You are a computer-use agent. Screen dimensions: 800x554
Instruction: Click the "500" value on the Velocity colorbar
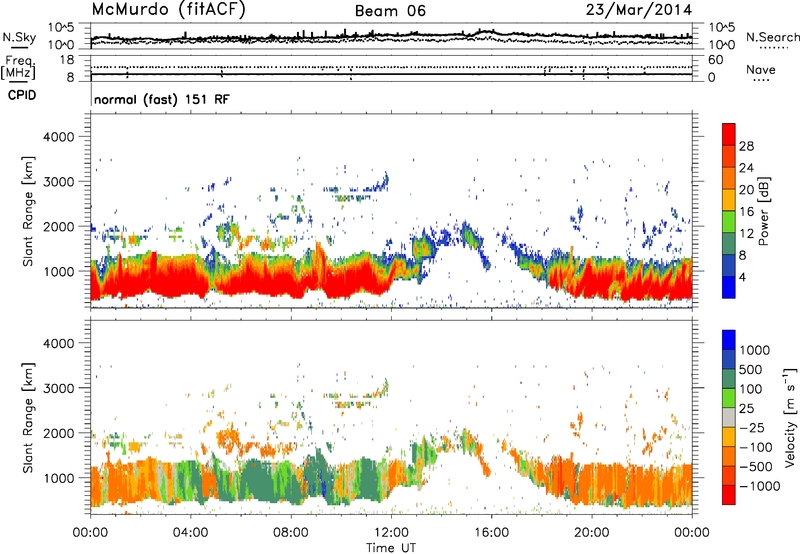753,370
